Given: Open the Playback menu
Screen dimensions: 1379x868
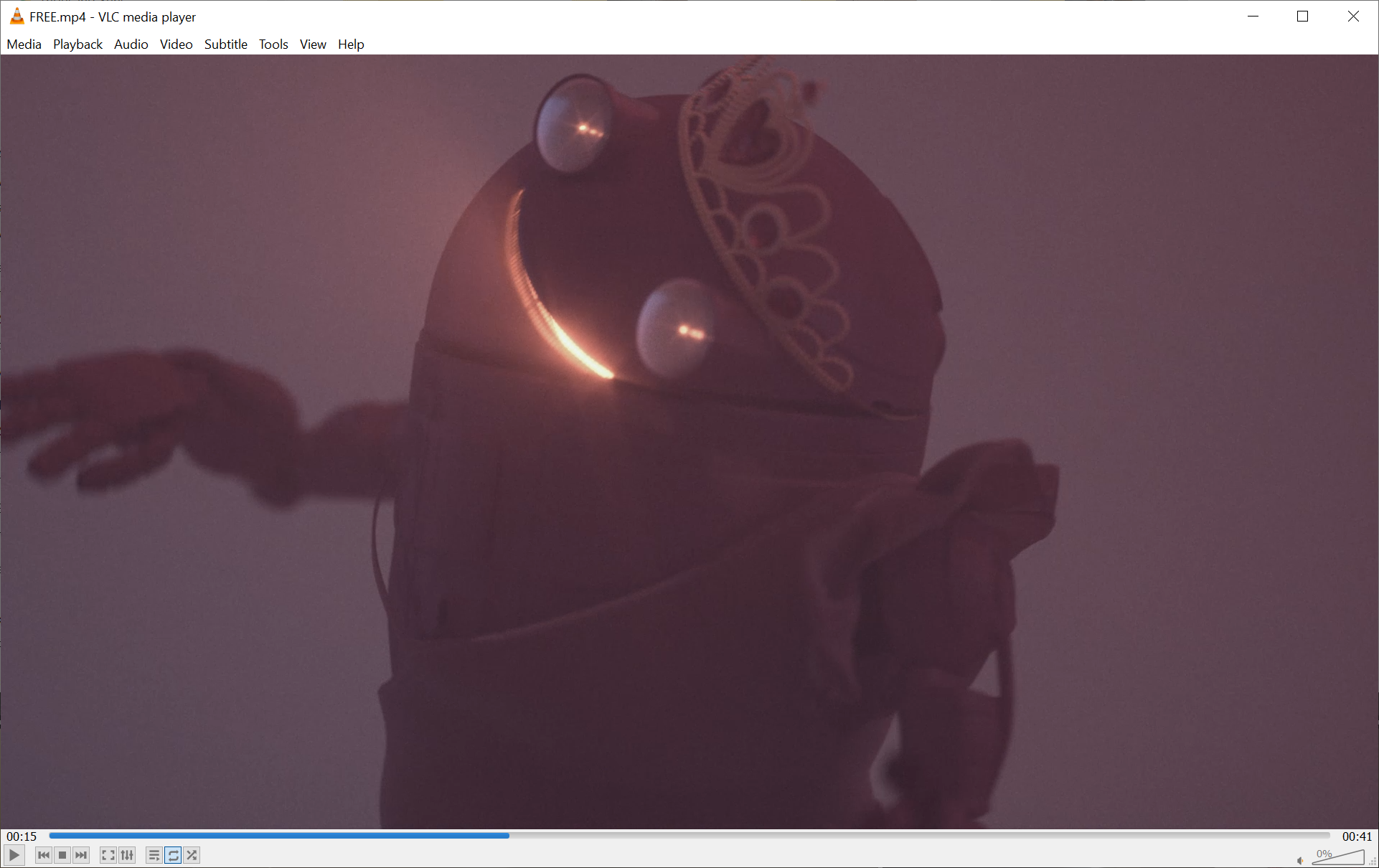Looking at the screenshot, I should 77,44.
